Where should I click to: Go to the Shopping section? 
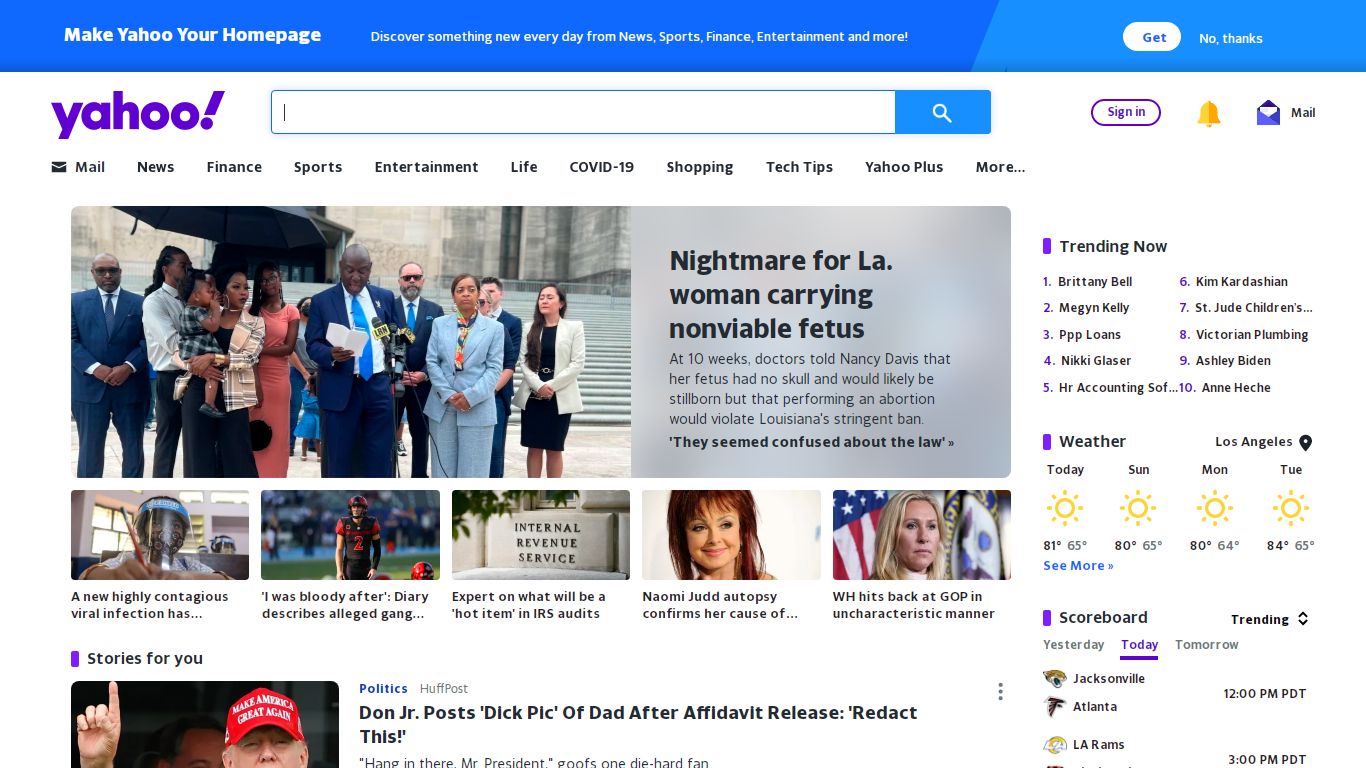(700, 167)
